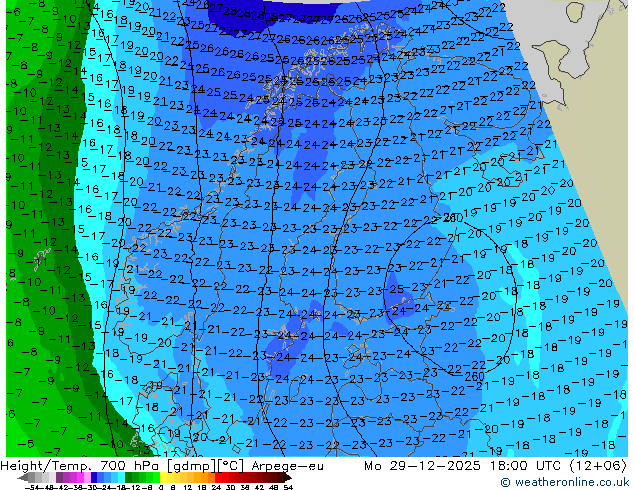Click the map title 'Height/Temp. 700 hPa'

tap(79, 466)
